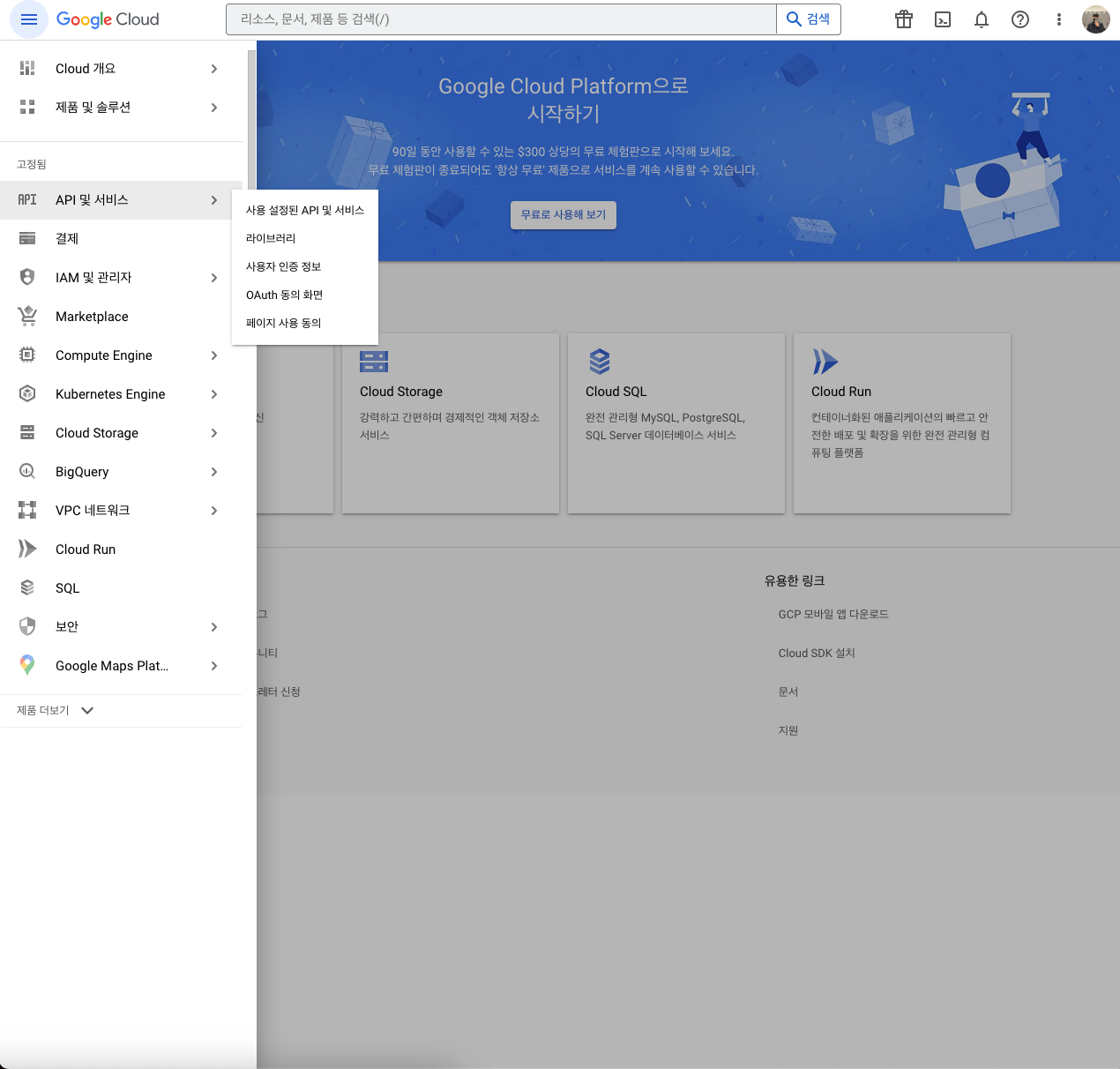Expand the Cloud Storage sidebar chevron
This screenshot has width=1120, height=1069.
tap(214, 433)
